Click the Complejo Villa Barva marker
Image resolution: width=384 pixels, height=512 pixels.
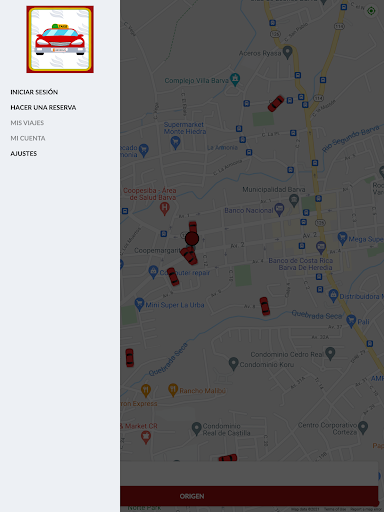pos(235,79)
